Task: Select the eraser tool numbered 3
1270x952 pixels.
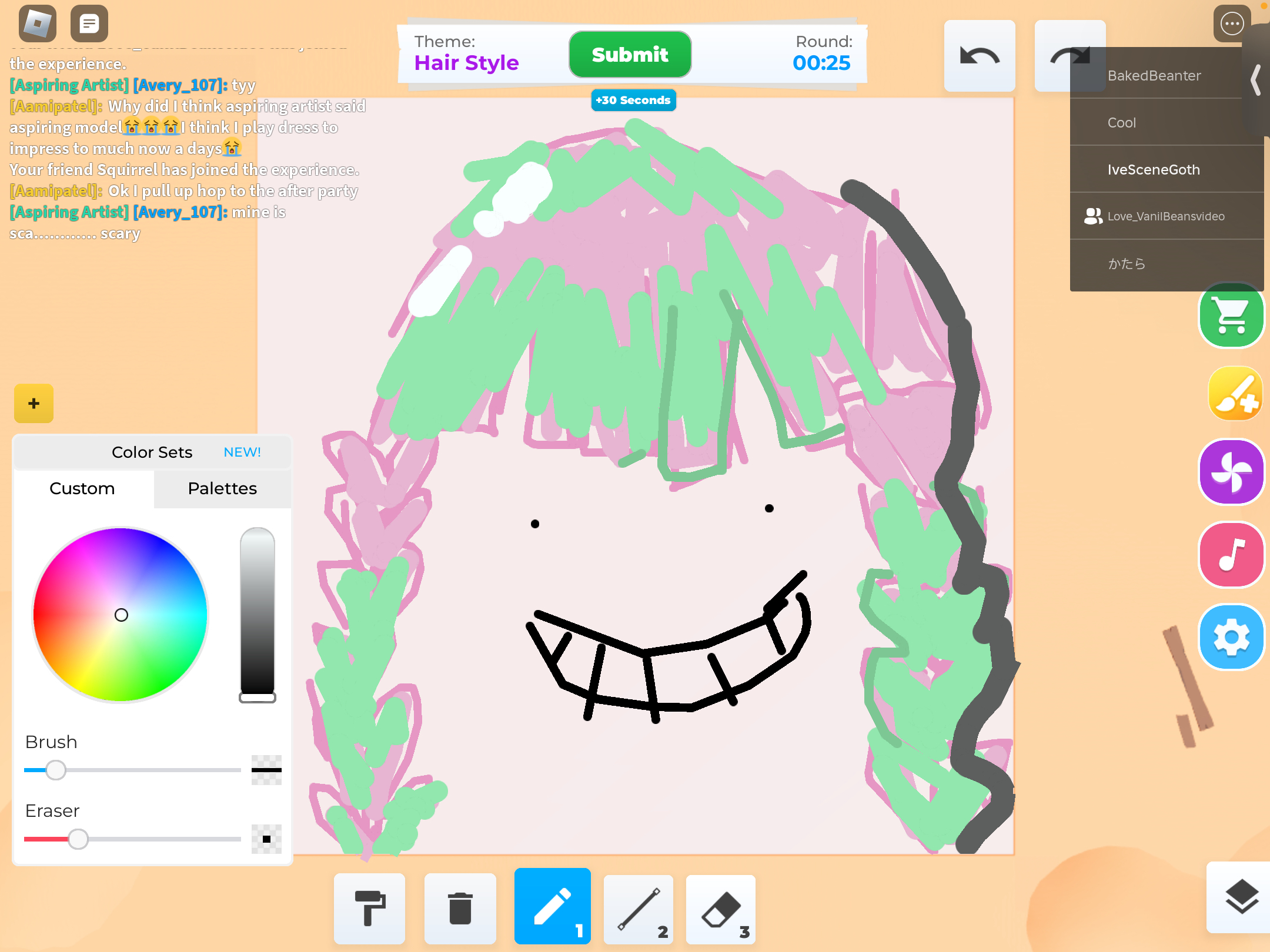Action: tap(721, 909)
